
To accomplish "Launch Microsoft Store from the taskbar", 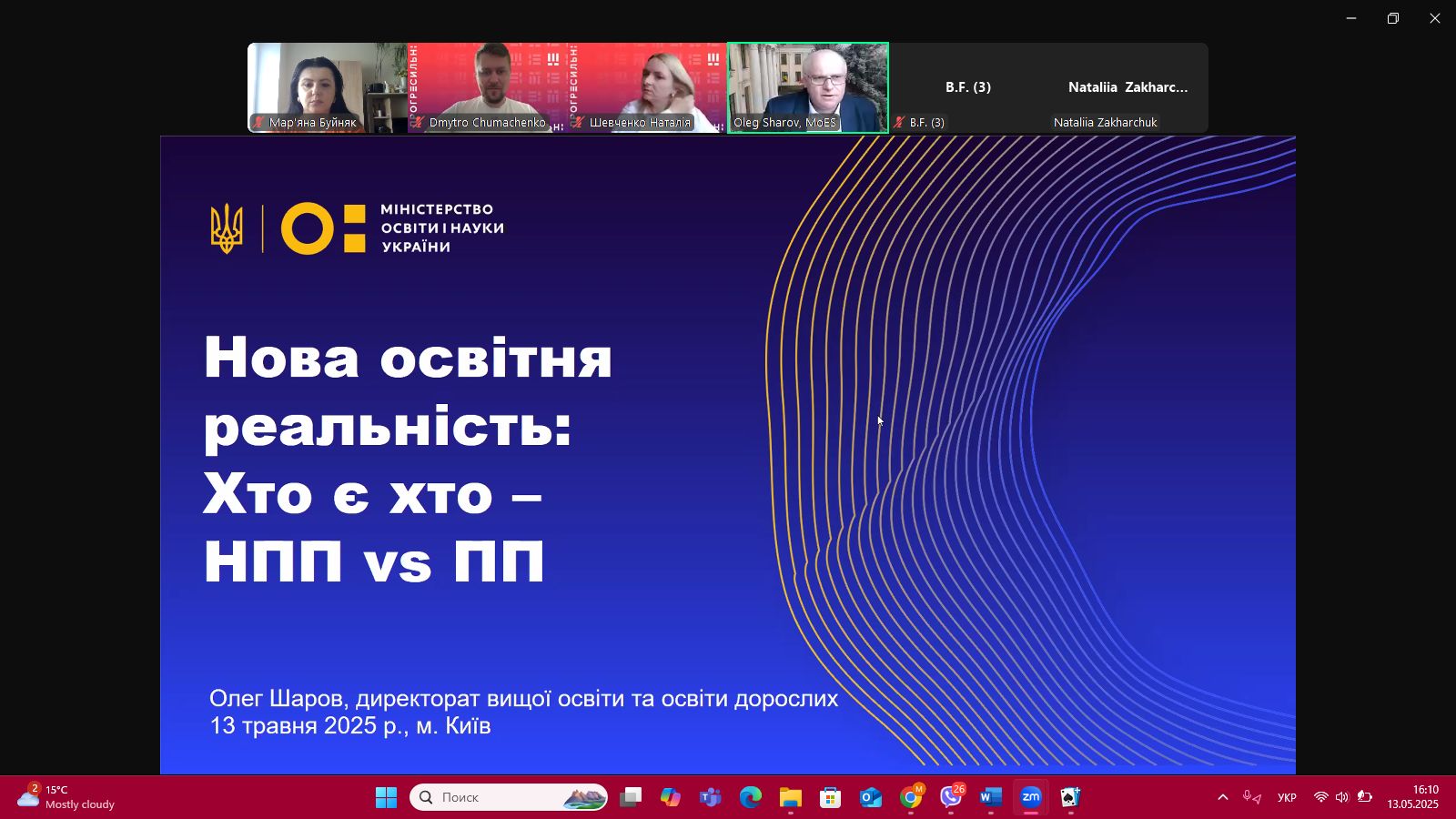I will [x=830, y=797].
